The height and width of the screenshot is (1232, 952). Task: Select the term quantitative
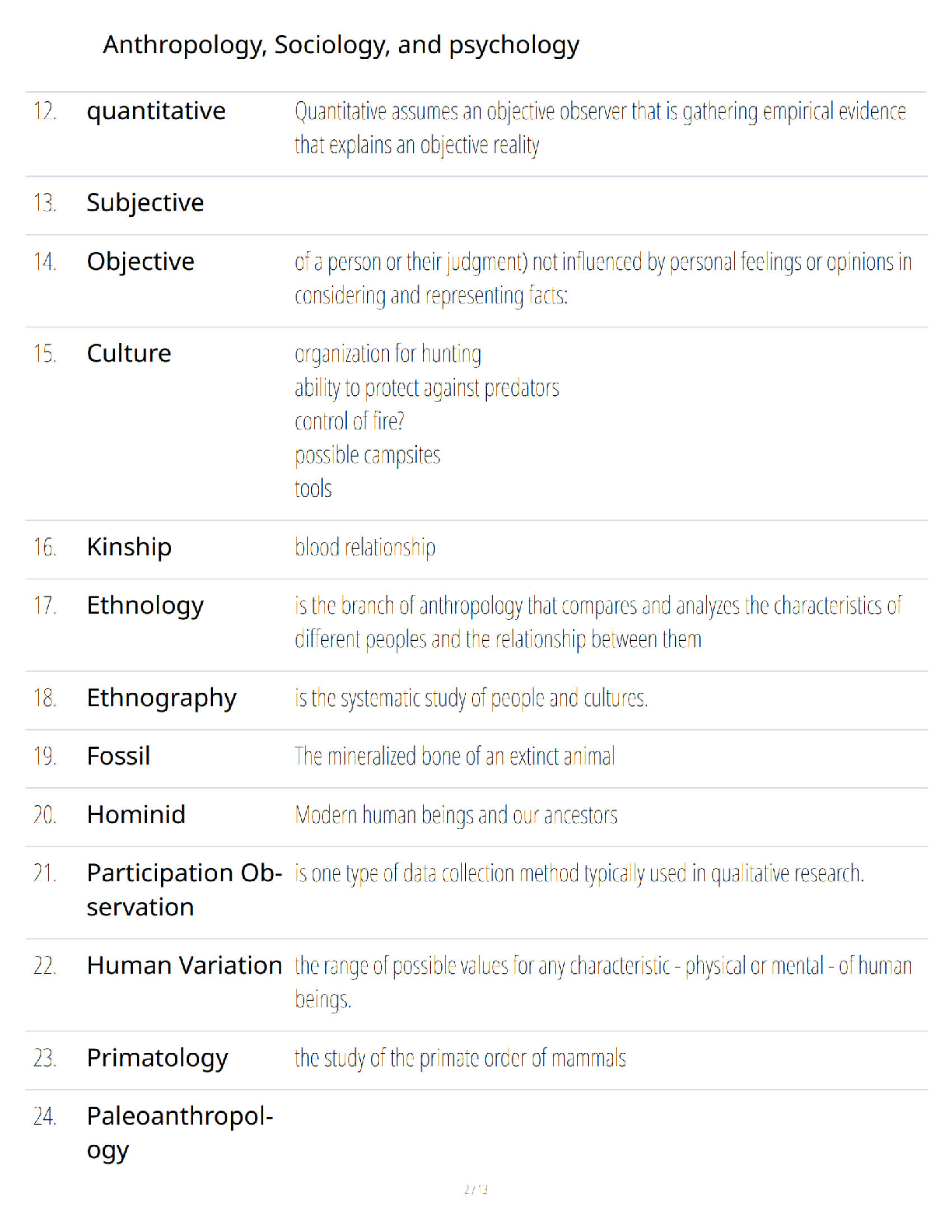pos(156,112)
